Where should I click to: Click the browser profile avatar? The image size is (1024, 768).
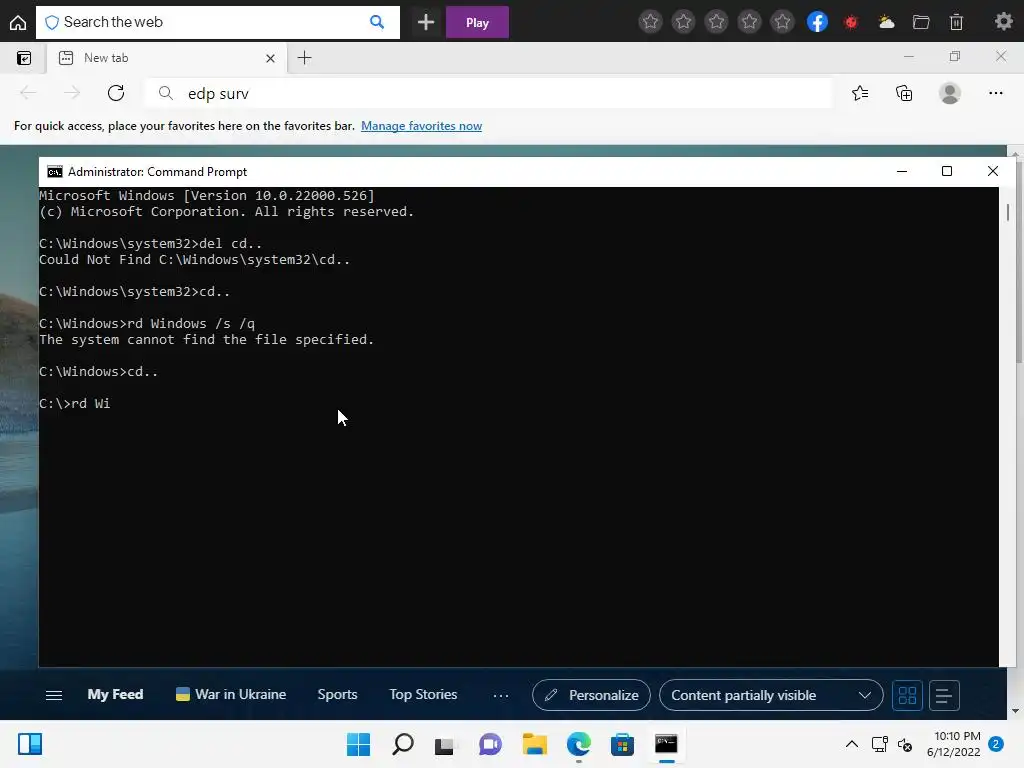click(949, 93)
